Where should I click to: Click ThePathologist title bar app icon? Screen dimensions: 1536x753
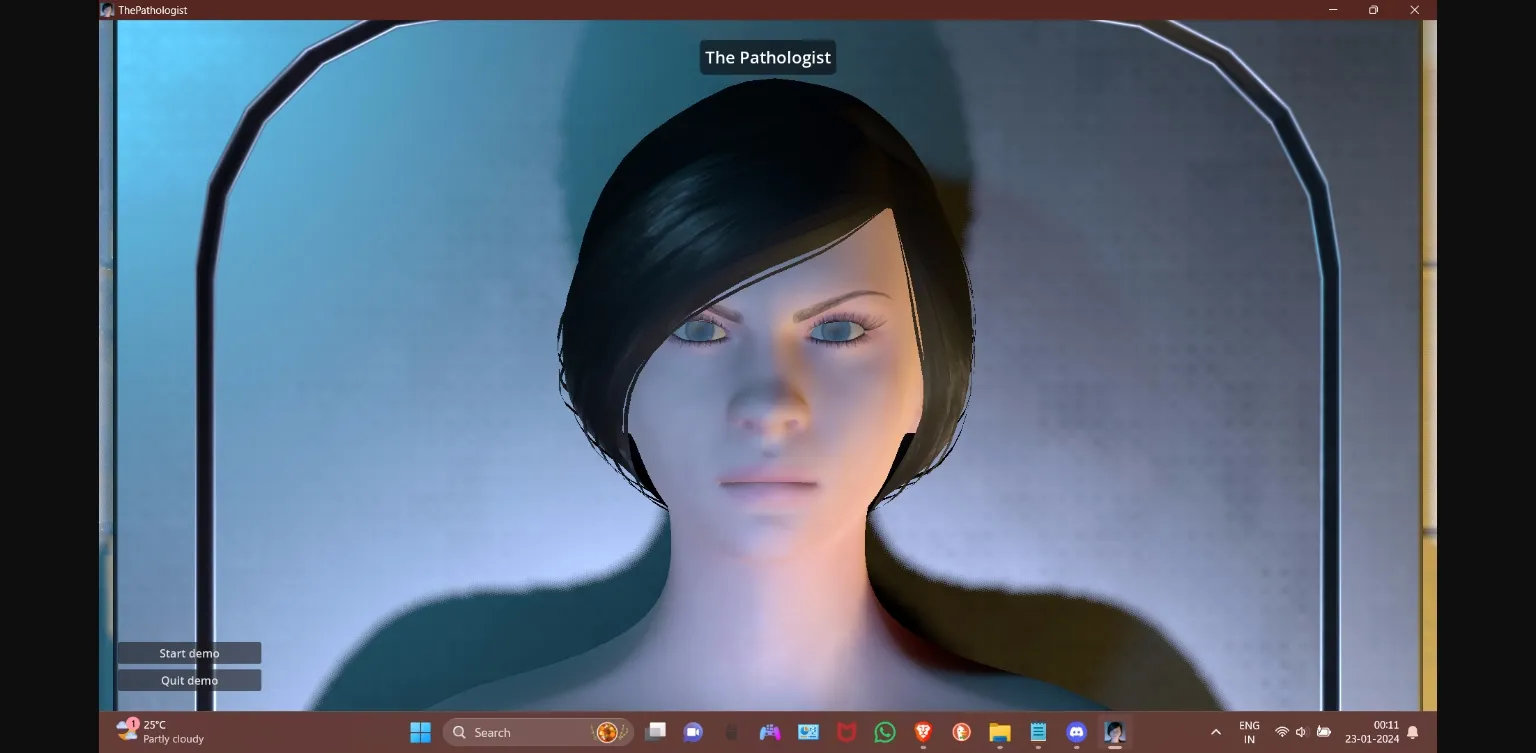pos(105,9)
